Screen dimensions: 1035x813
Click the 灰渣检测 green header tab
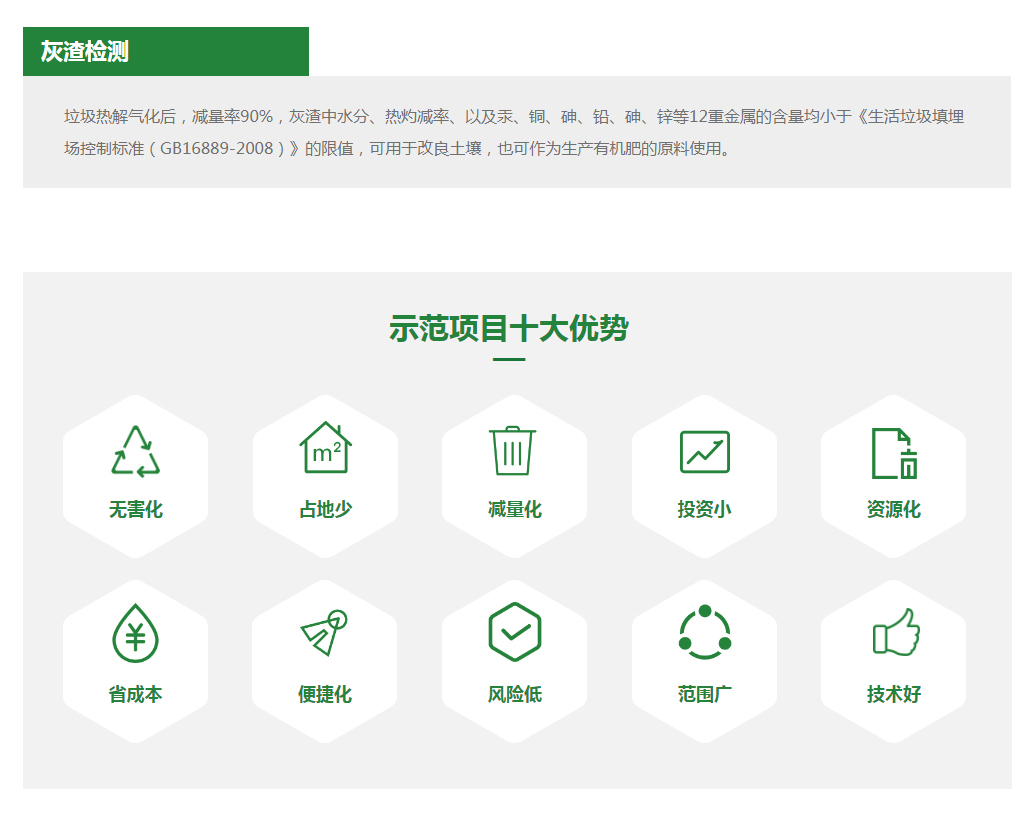(166, 52)
